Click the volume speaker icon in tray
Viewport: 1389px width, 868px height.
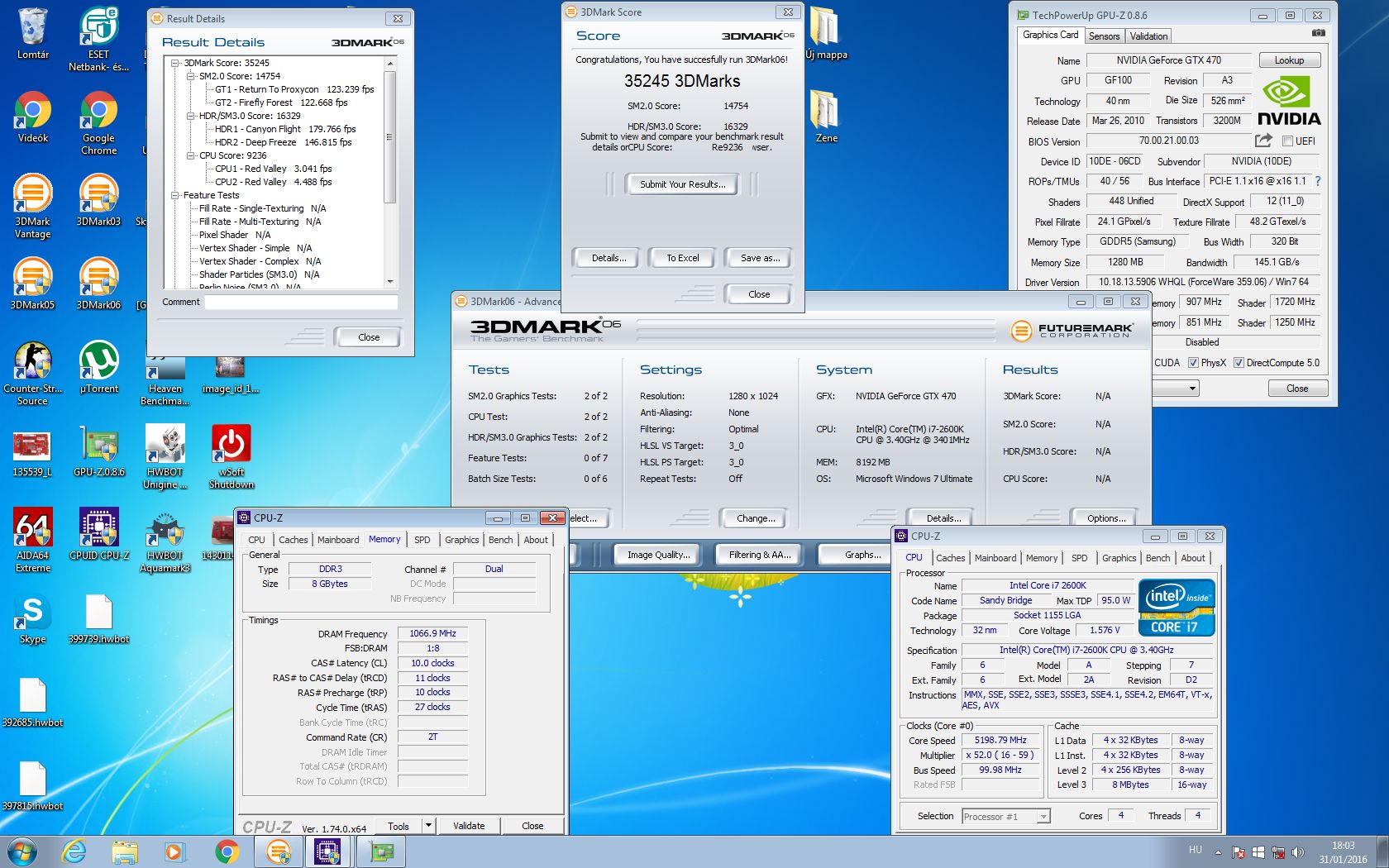pyautogui.click(x=1297, y=852)
